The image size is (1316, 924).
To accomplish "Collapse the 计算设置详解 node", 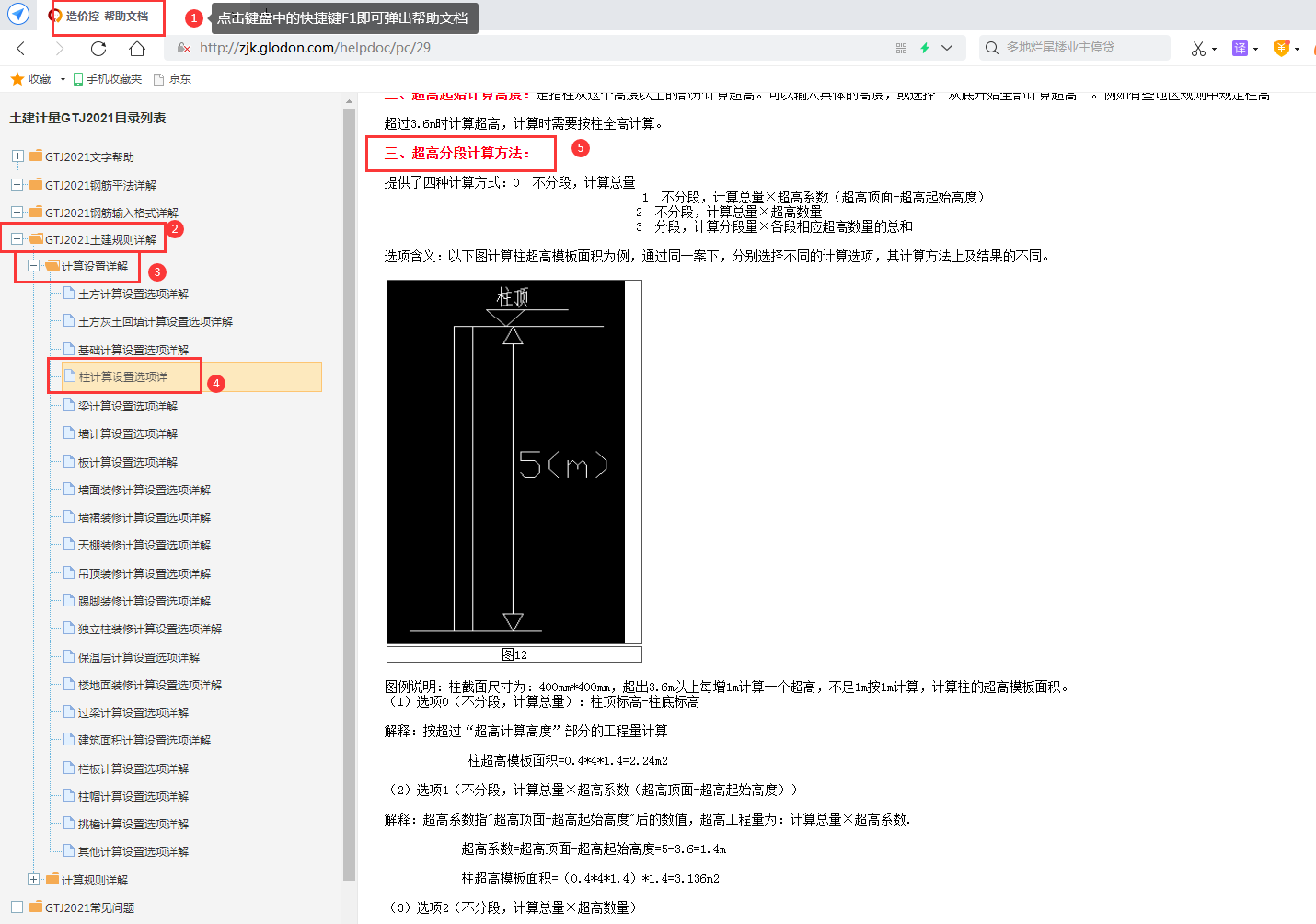I will pyautogui.click(x=34, y=265).
